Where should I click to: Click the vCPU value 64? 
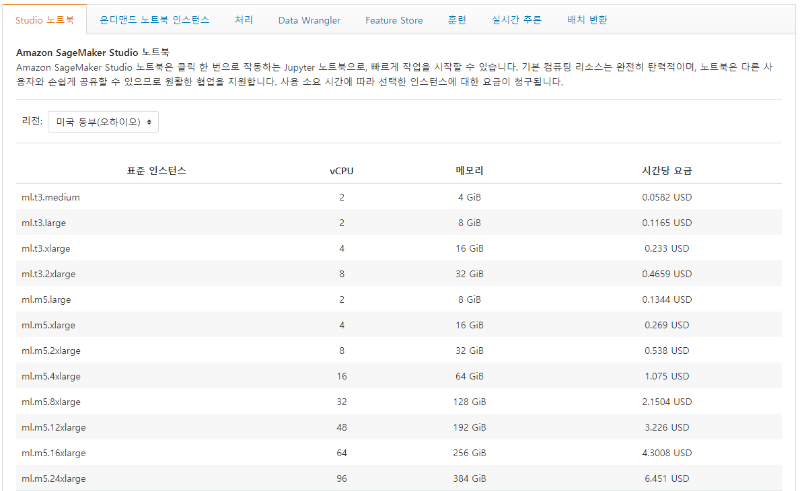[x=341, y=453]
